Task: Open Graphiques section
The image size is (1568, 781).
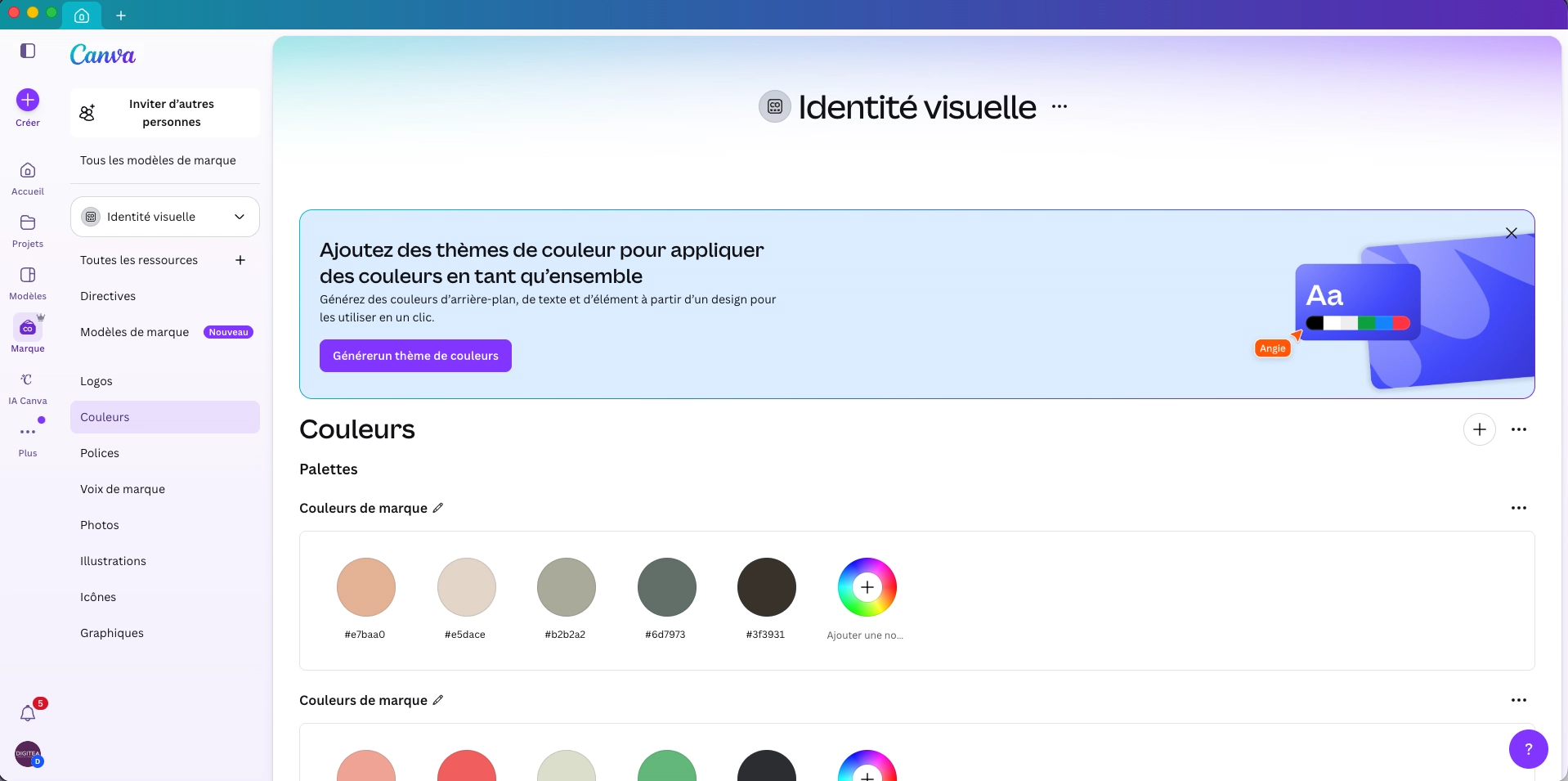Action: point(112,633)
